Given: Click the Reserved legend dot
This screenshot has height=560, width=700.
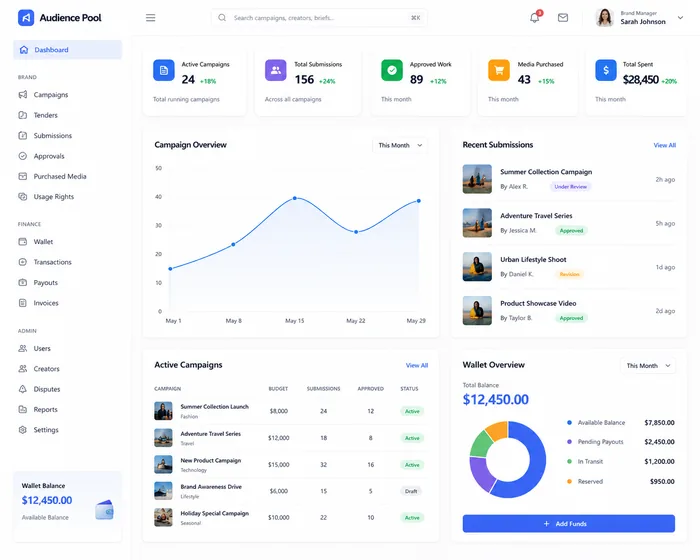Looking at the screenshot, I should (569, 481).
